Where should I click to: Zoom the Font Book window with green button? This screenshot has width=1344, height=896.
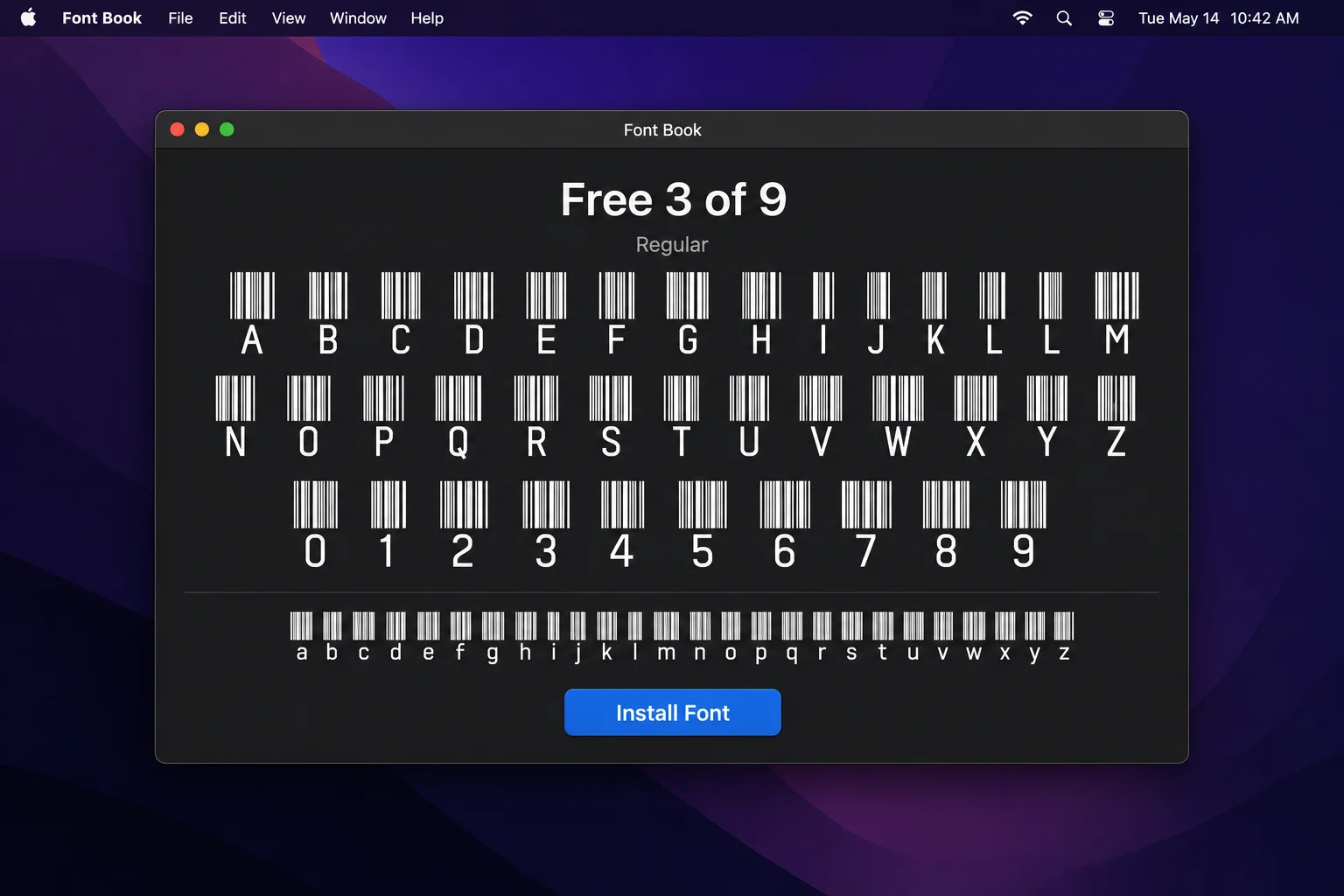(x=227, y=129)
